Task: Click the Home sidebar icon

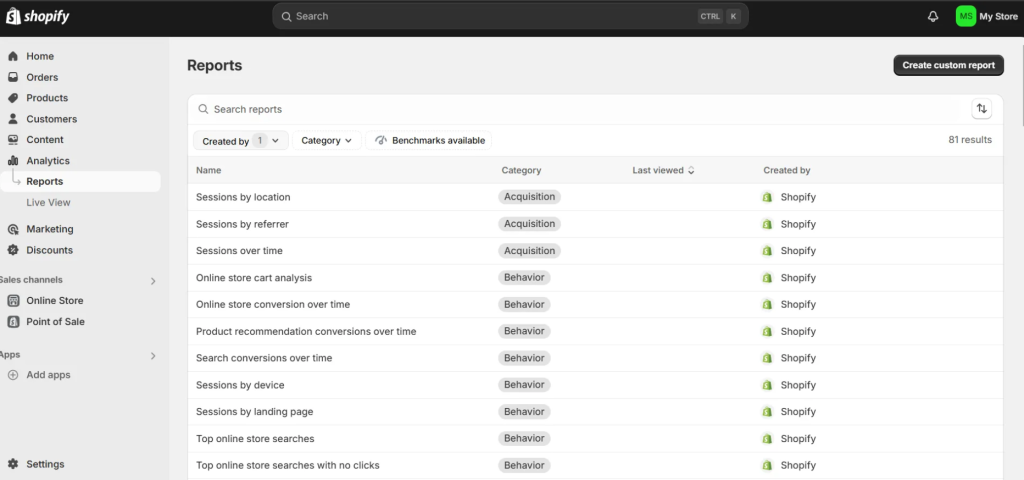Action: click(13, 56)
